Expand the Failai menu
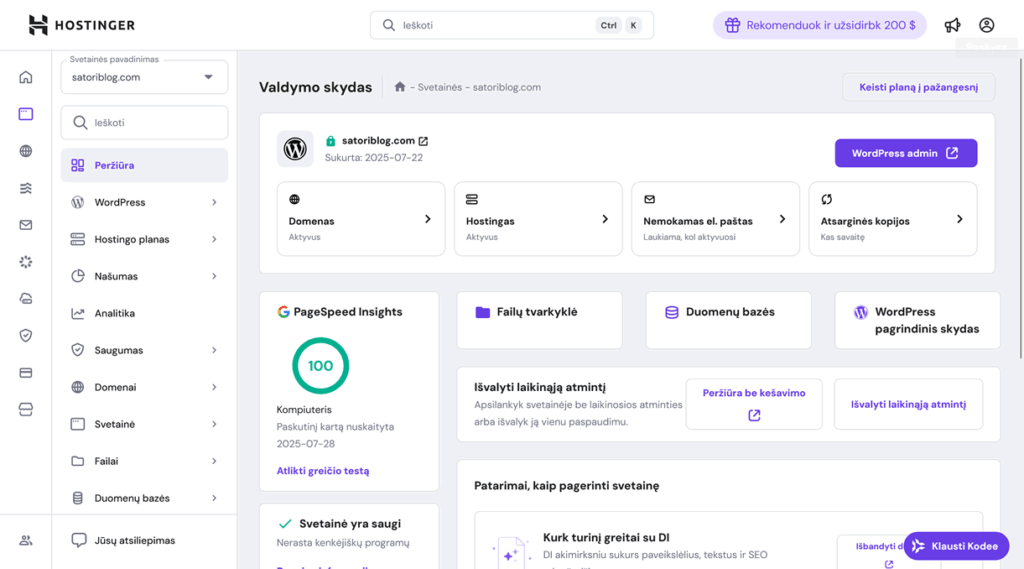This screenshot has width=1024, height=569. tap(144, 461)
